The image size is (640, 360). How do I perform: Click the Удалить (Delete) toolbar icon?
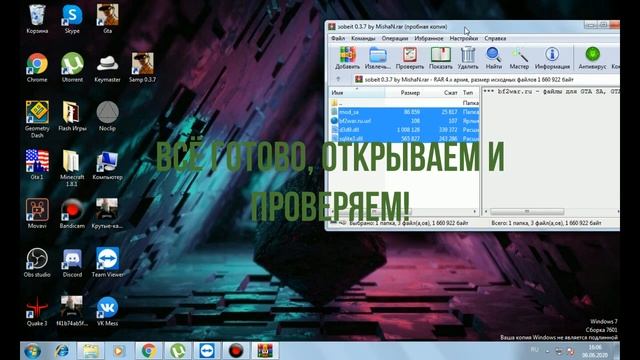coord(468,58)
